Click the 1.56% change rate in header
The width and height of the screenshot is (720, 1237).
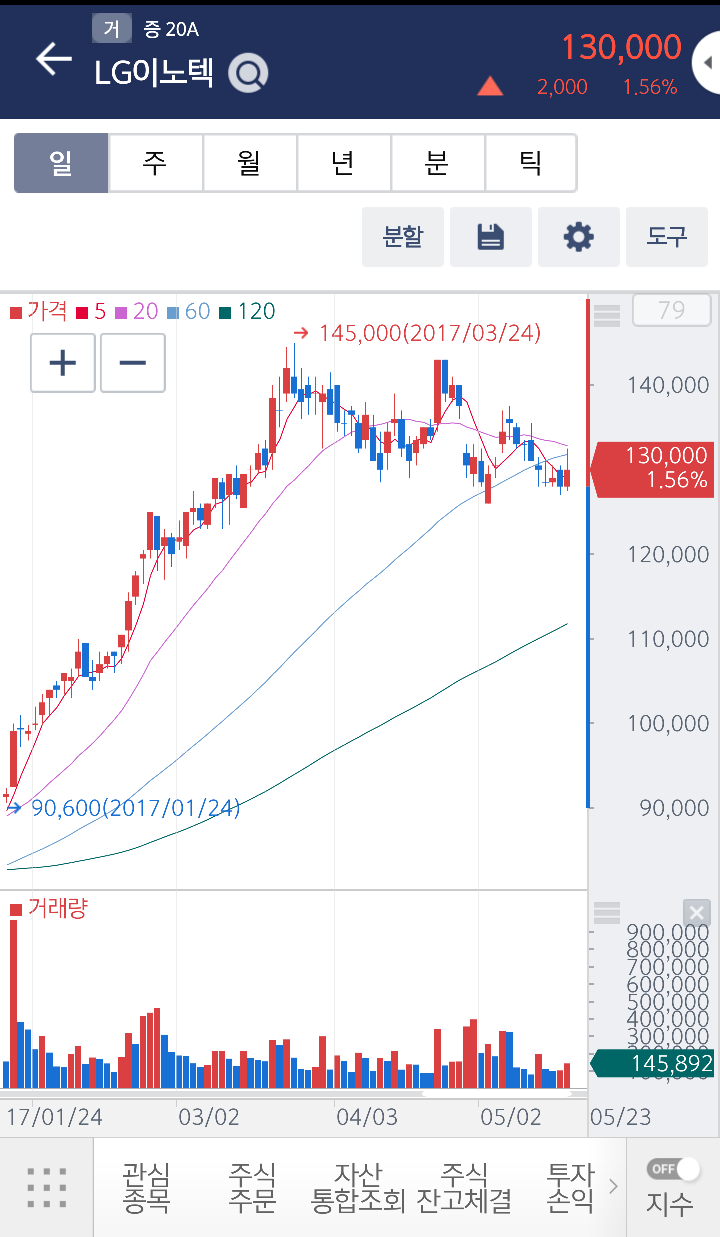click(650, 87)
